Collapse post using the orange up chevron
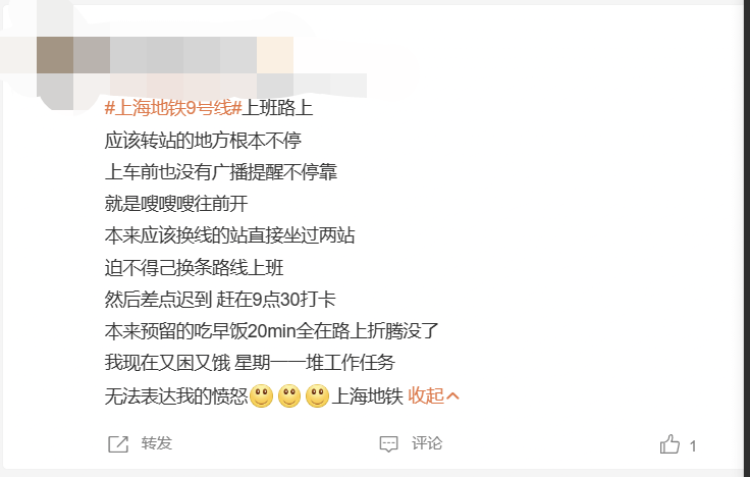This screenshot has height=477, width=750. pos(452,396)
